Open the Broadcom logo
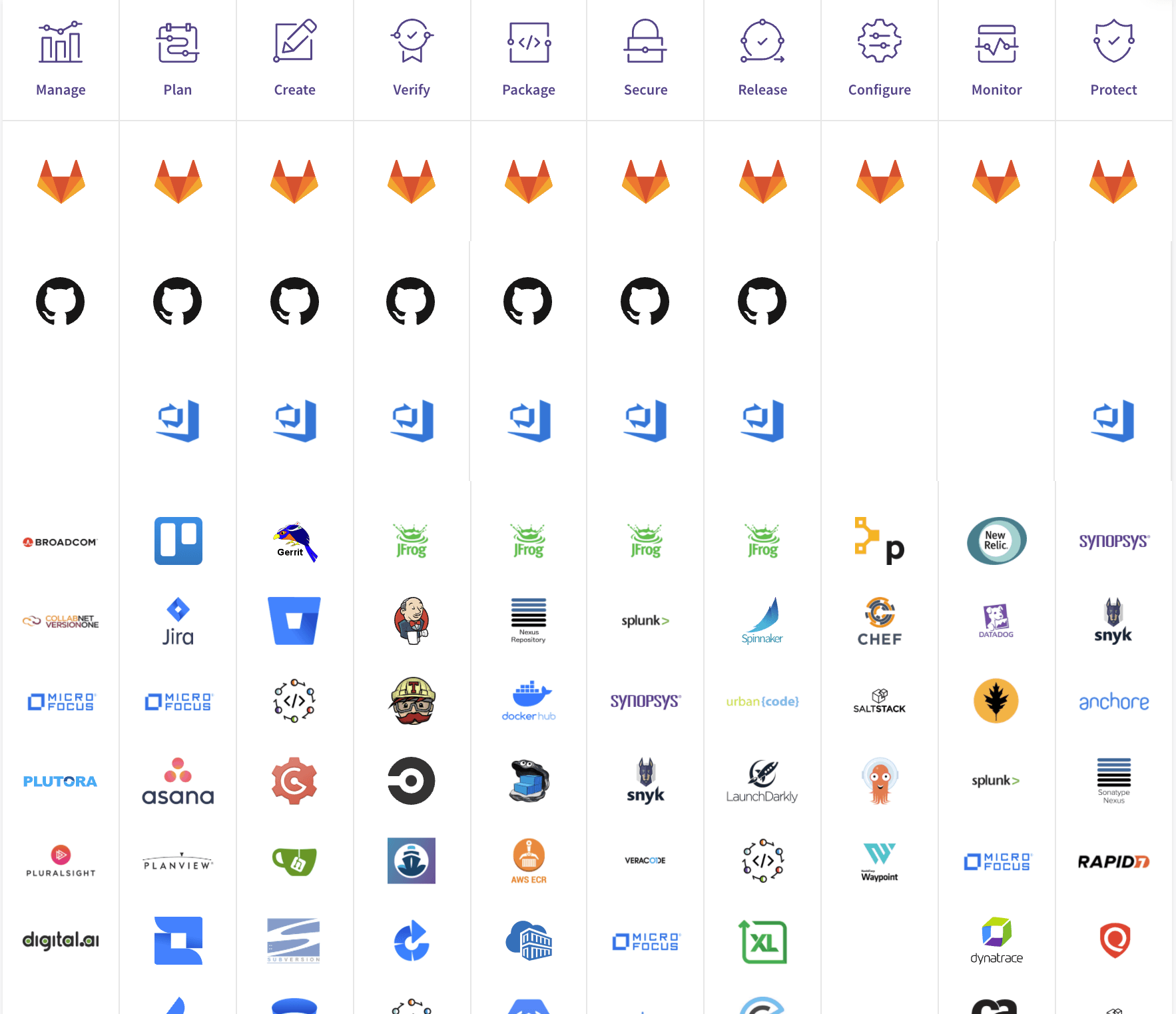 coord(60,542)
